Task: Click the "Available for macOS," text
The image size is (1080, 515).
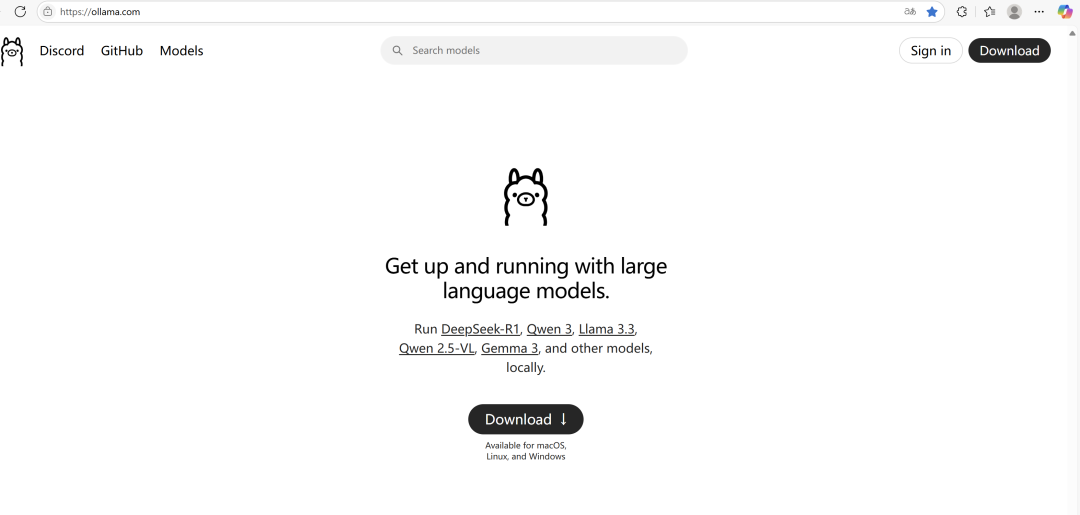Action: tap(526, 445)
